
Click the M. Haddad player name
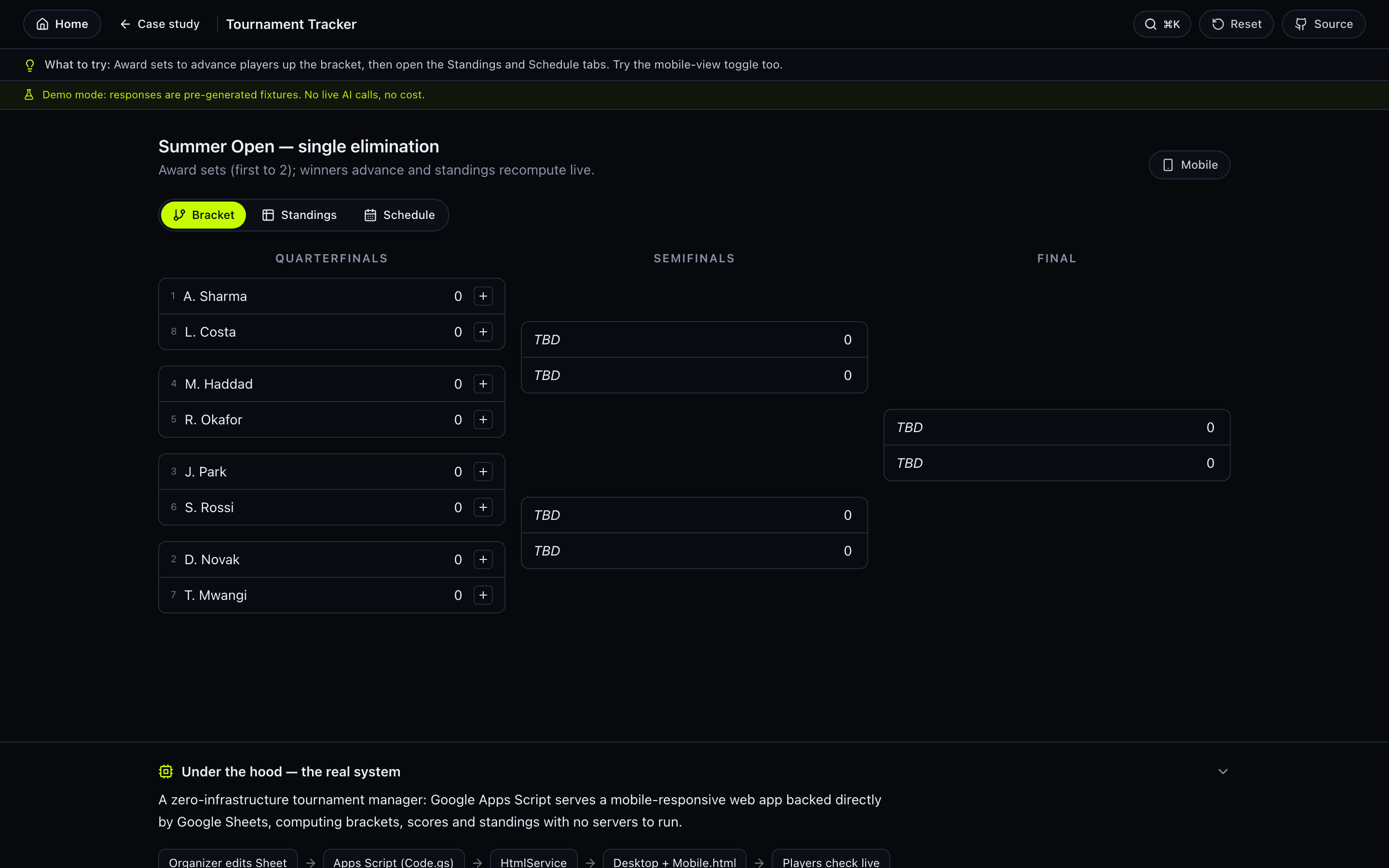[218, 384]
